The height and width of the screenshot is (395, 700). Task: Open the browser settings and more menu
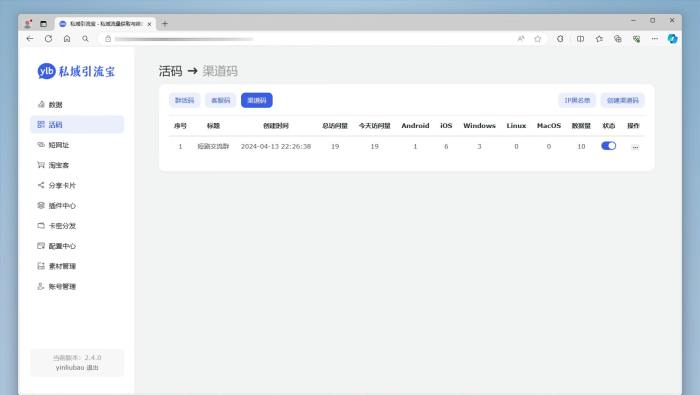[x=654, y=39]
